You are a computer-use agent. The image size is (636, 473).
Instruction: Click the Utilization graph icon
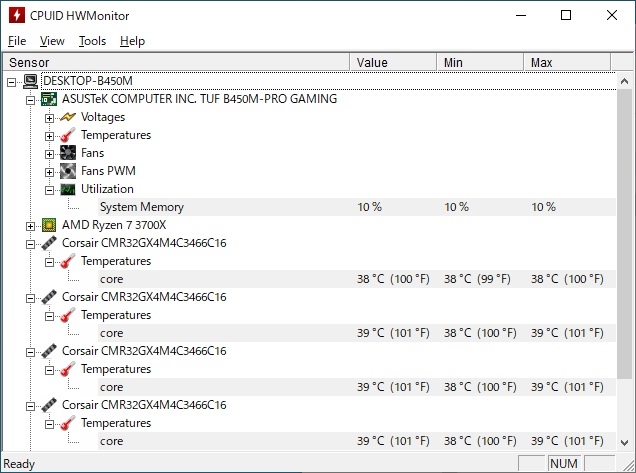pyautogui.click(x=68, y=189)
